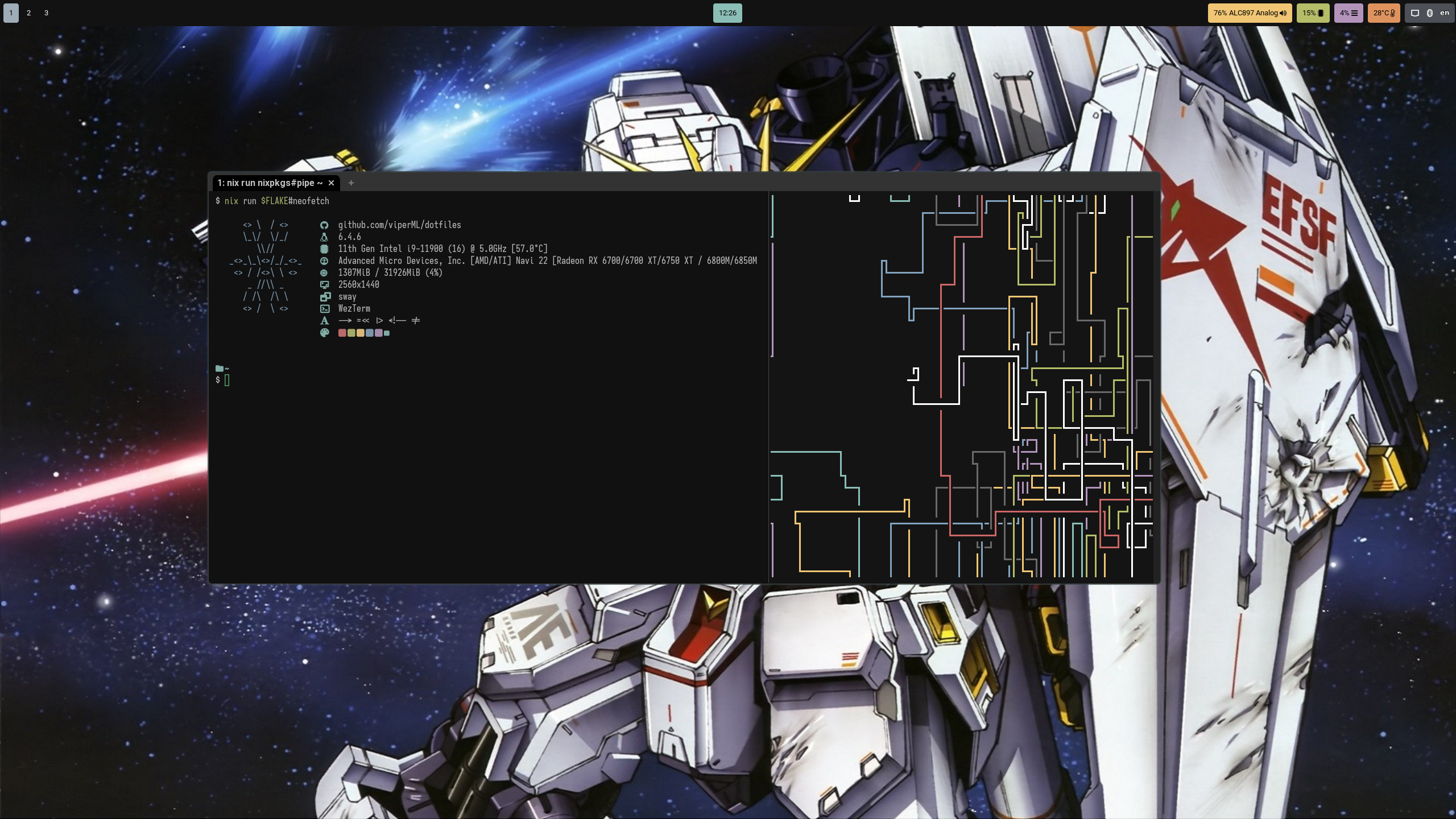This screenshot has height=819, width=1456.
Task: Click the red color swatch in neofetch
Action: click(342, 333)
